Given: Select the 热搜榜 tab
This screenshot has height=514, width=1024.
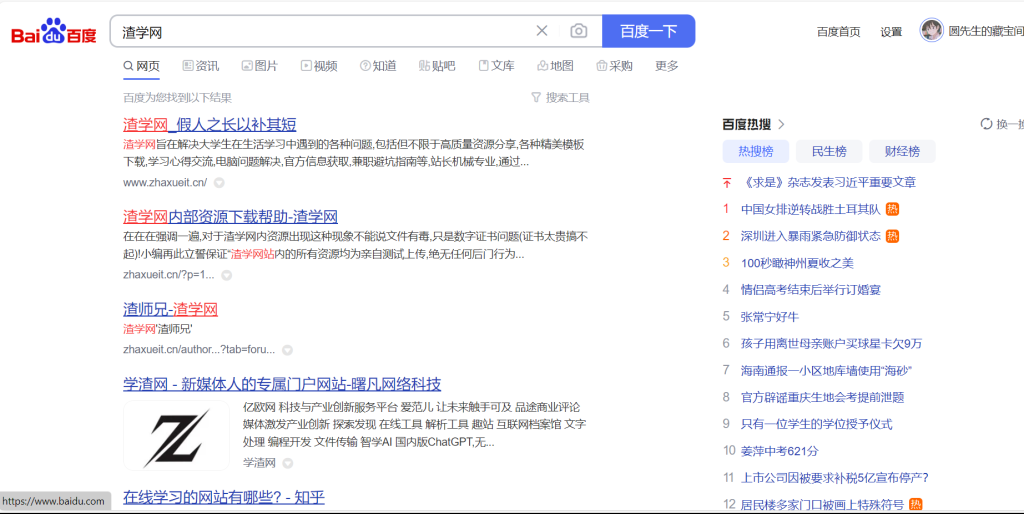Looking at the screenshot, I should coord(756,152).
